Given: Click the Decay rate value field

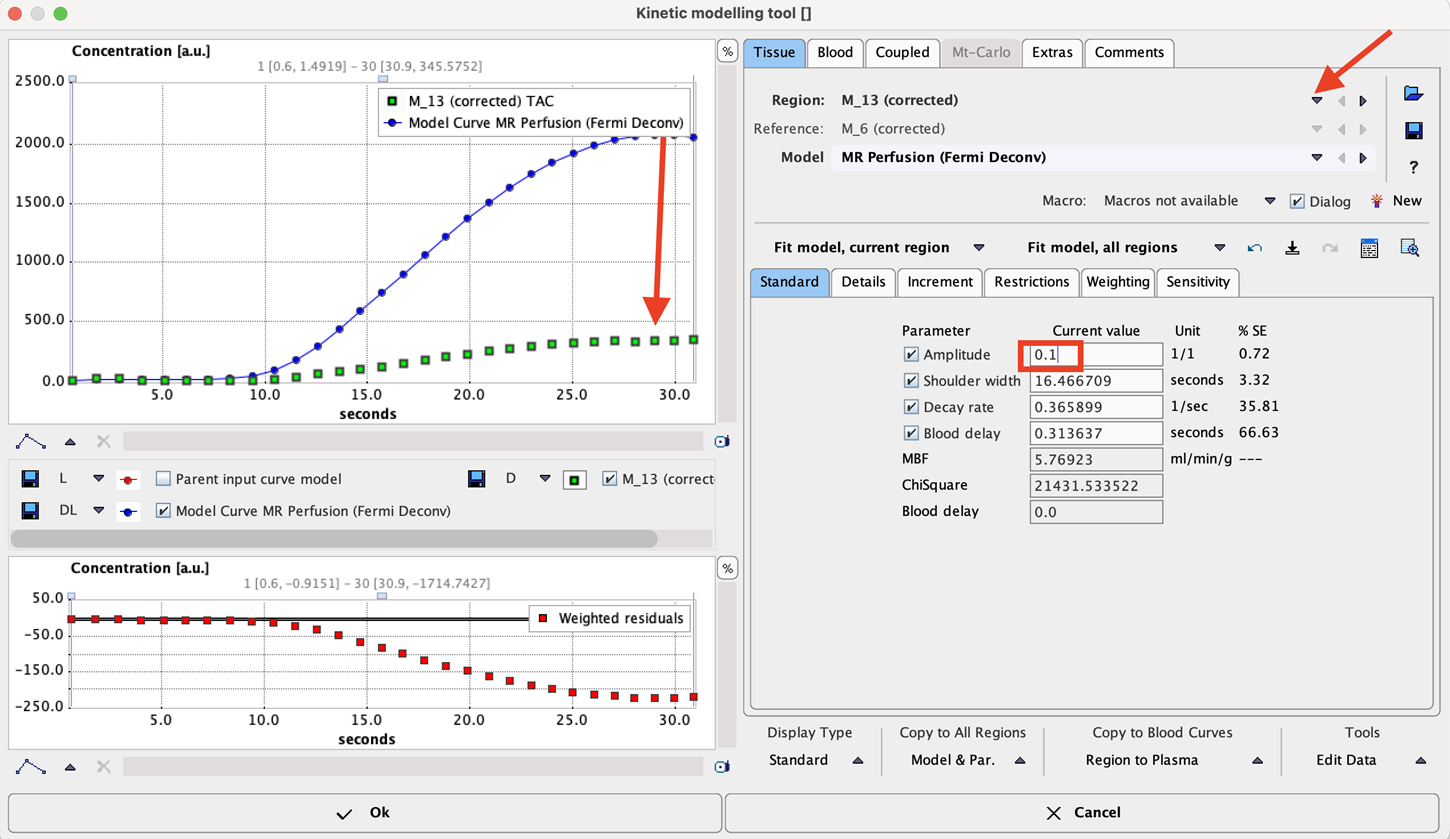Looking at the screenshot, I should [1096, 407].
